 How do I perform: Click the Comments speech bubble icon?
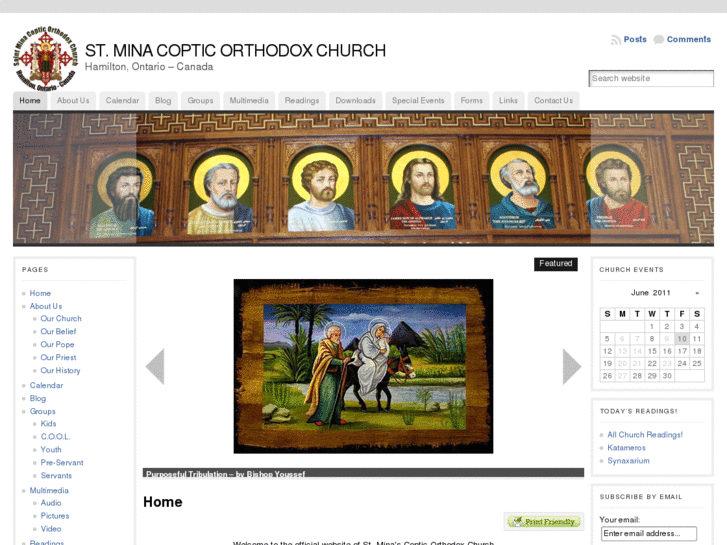(658, 40)
